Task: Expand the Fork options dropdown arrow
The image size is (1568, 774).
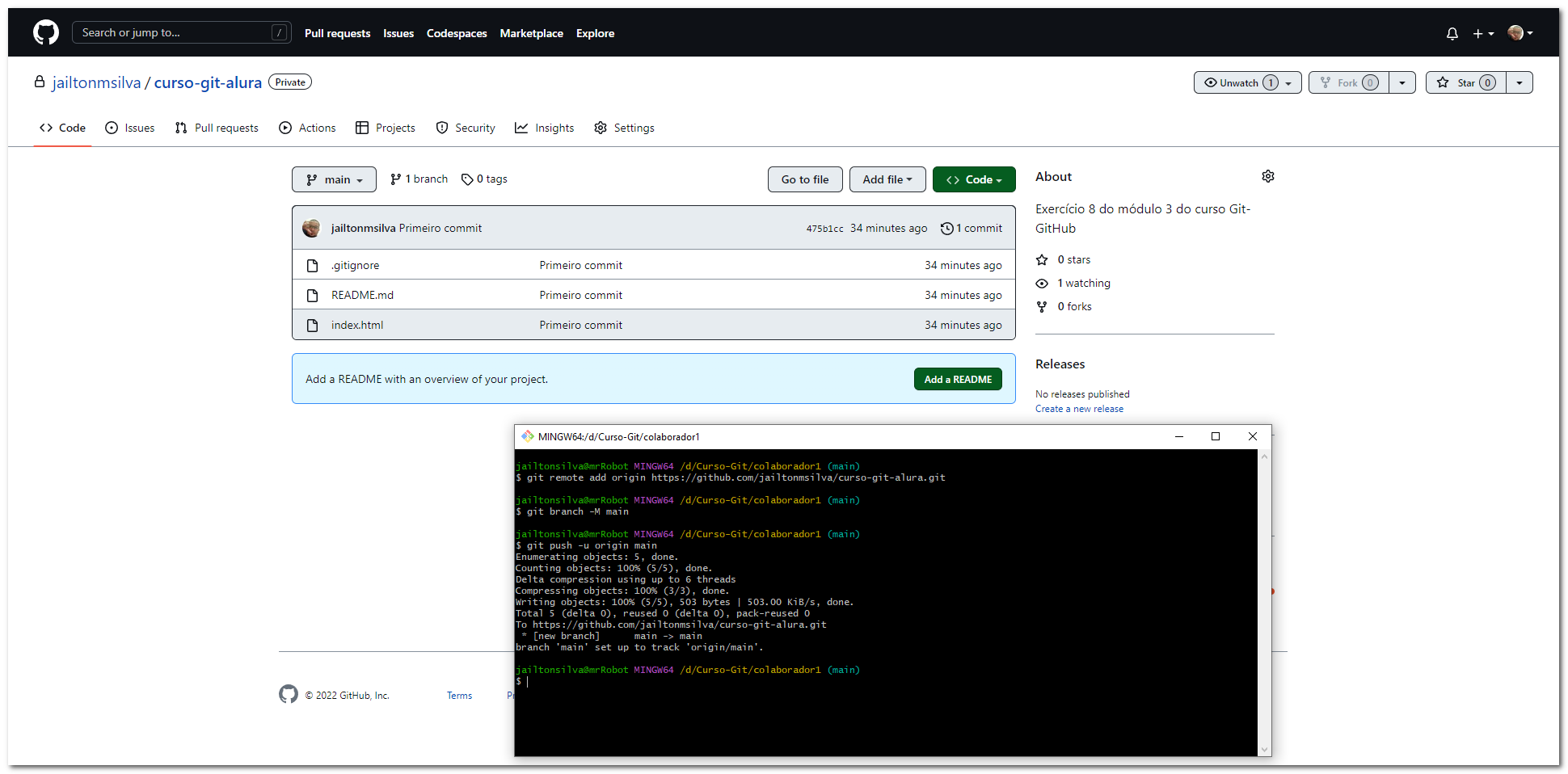Action: (1402, 82)
